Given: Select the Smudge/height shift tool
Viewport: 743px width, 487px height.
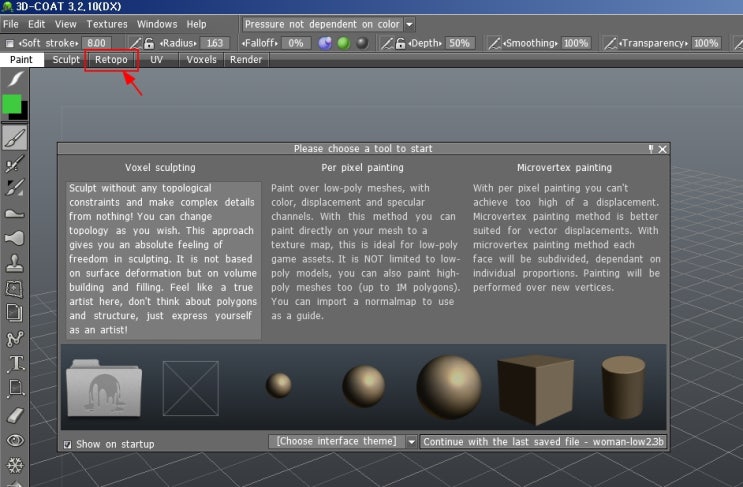Looking at the screenshot, I should coord(15,213).
